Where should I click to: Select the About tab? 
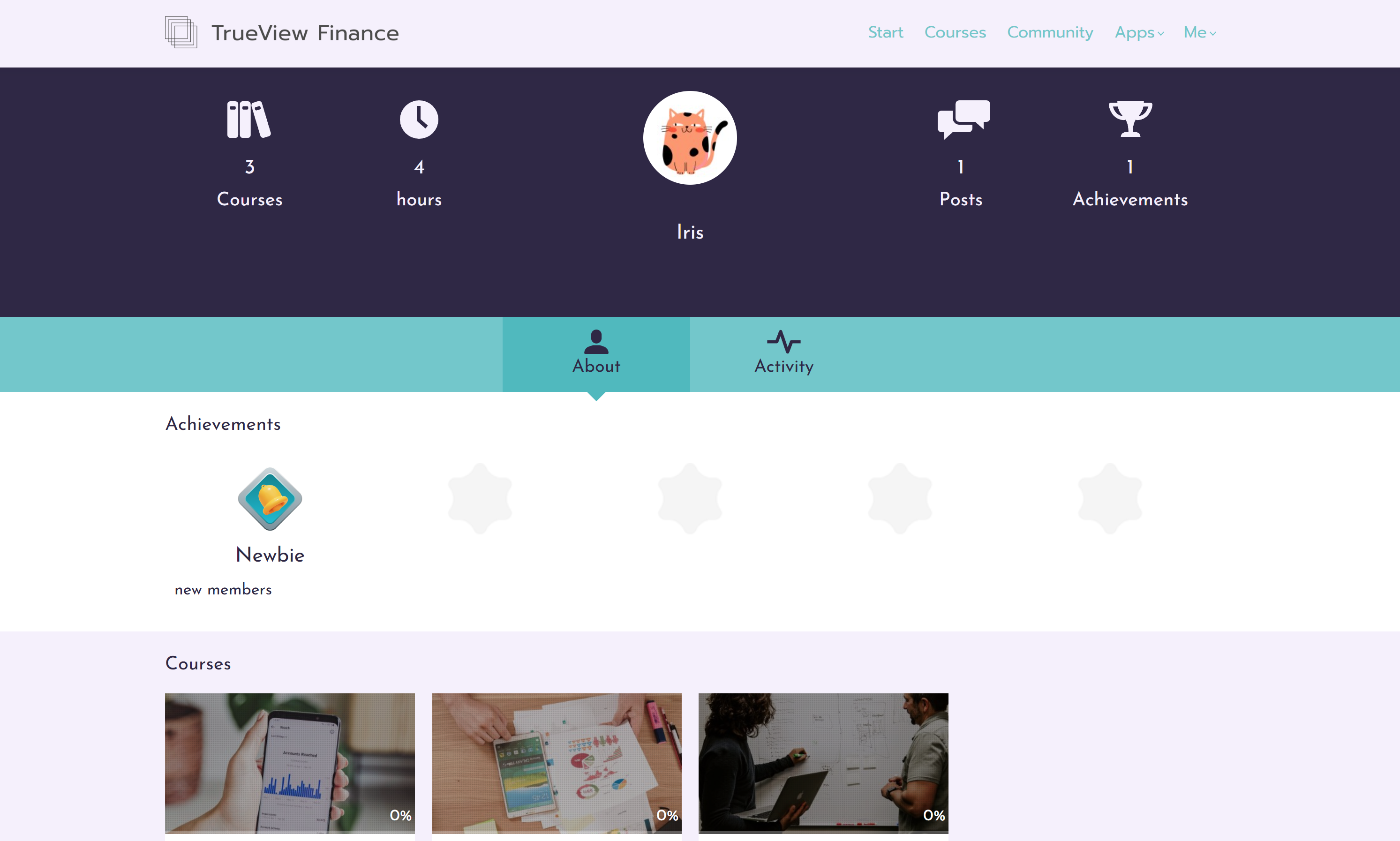click(596, 354)
